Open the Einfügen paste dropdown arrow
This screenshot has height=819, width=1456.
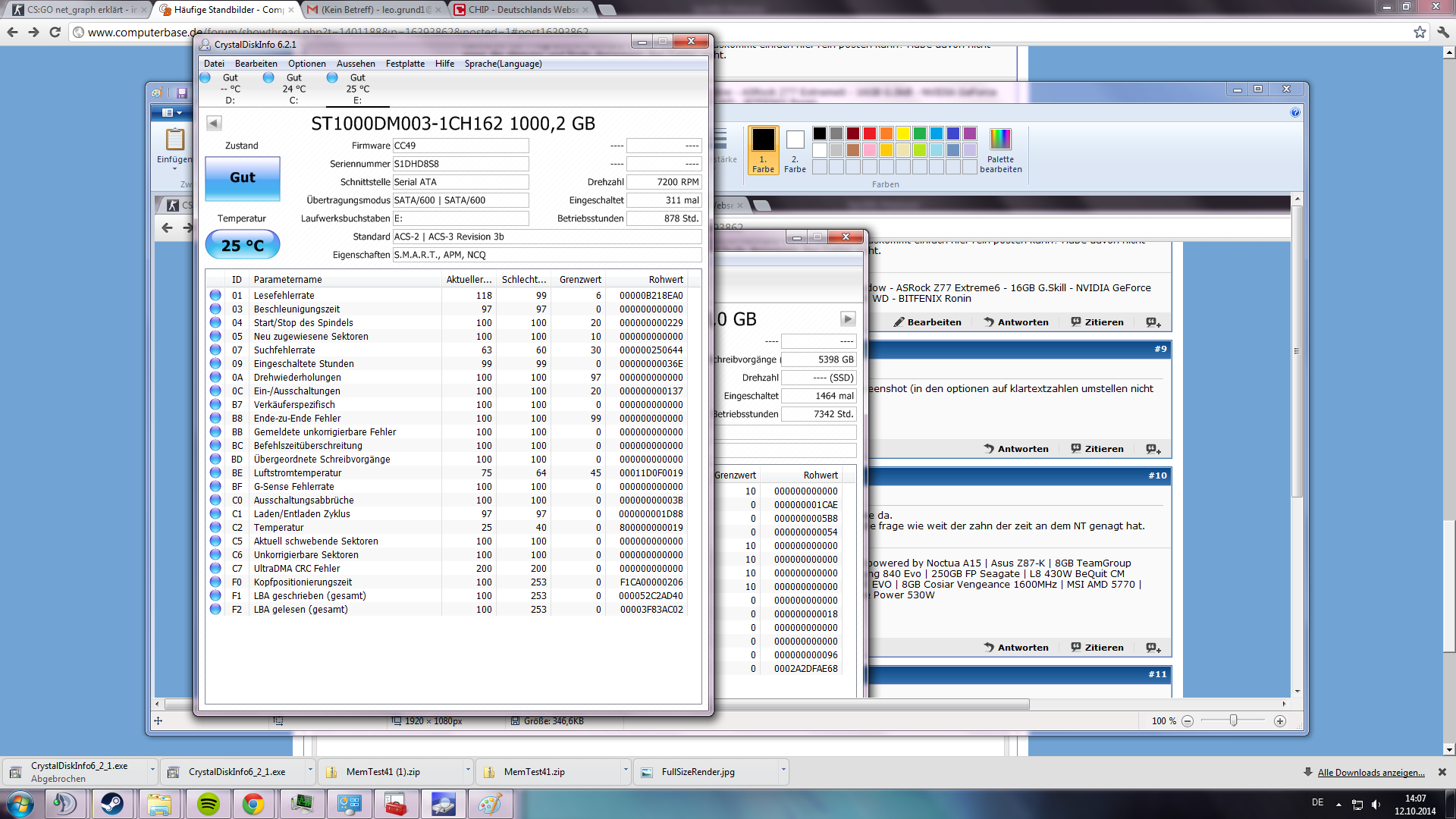coord(174,168)
